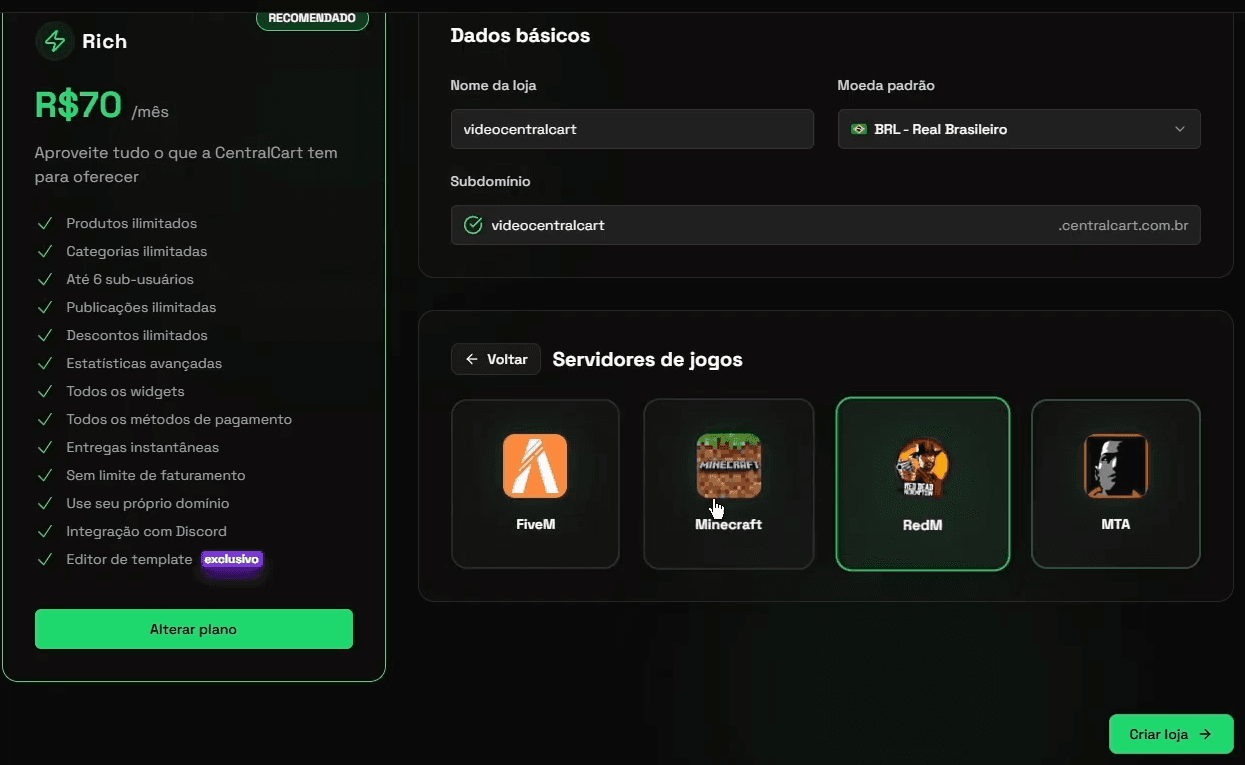Select the FiveM game server card
Viewport: 1245px width, 765px height.
(x=535, y=484)
